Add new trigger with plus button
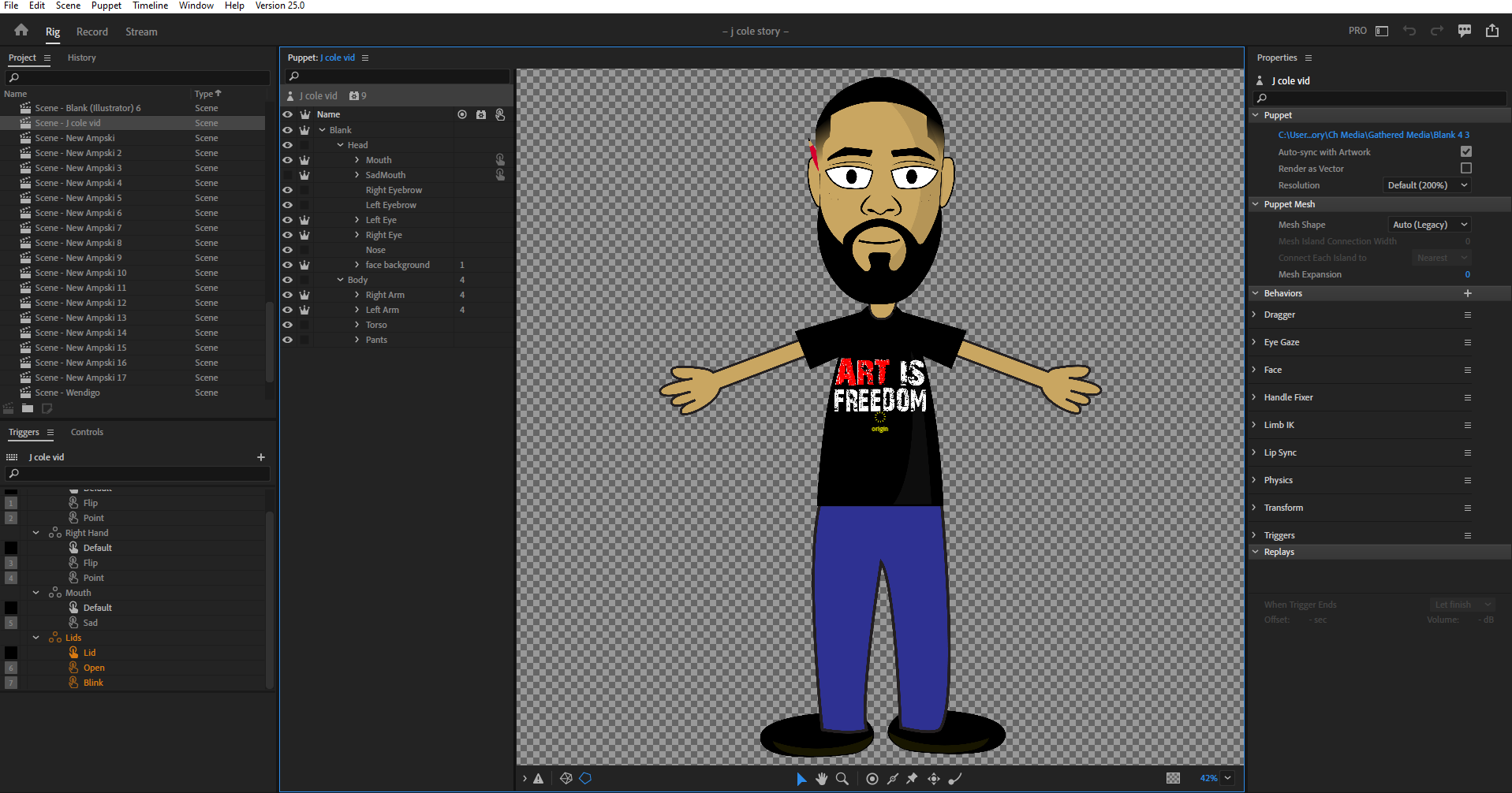Screen dimensions: 1512x793 261,457
